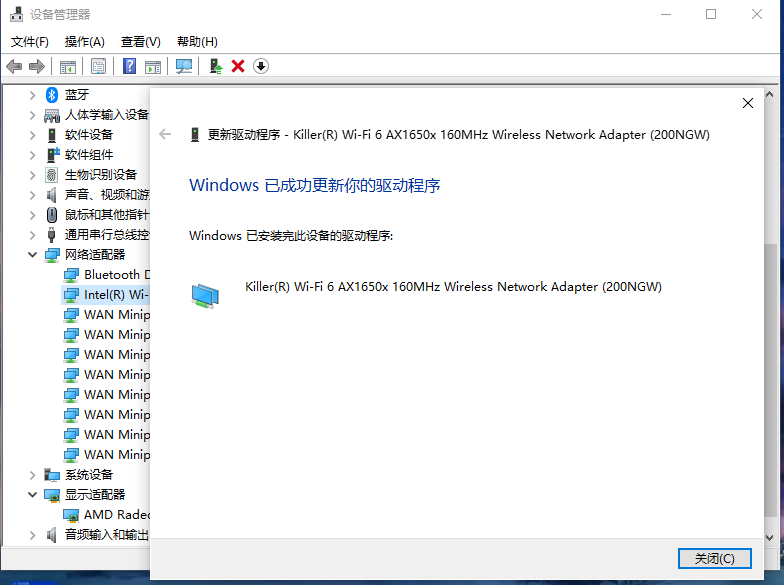The image size is (784, 585).
Task: Select the fingerprint 生物识别设备 icon
Action: (x=52, y=175)
